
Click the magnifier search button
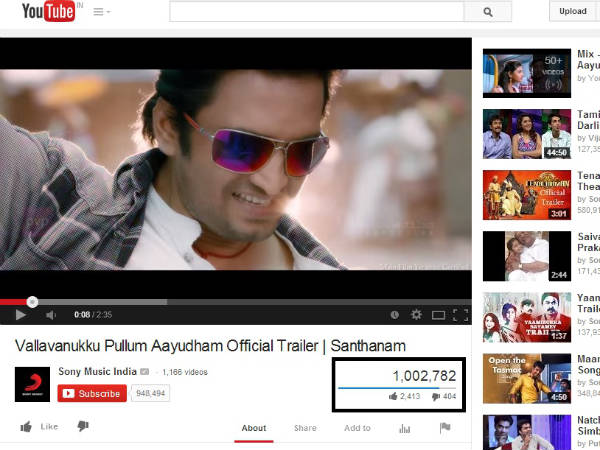[488, 12]
